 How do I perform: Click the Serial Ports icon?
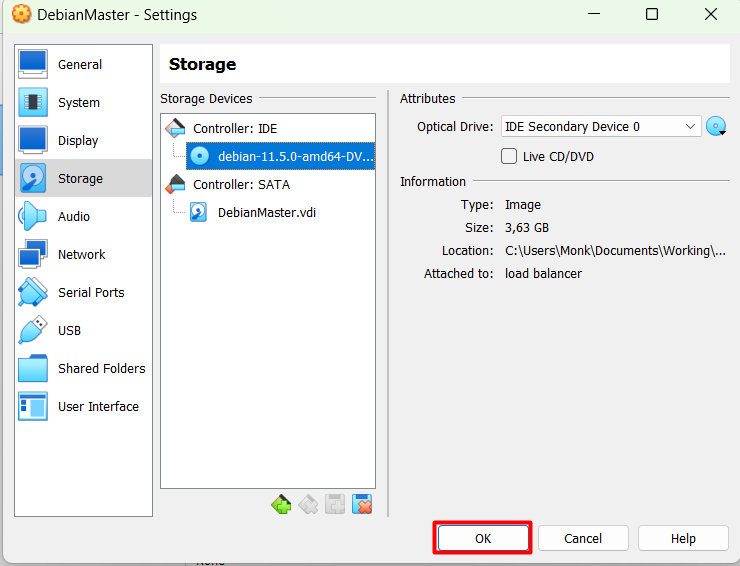(33, 292)
